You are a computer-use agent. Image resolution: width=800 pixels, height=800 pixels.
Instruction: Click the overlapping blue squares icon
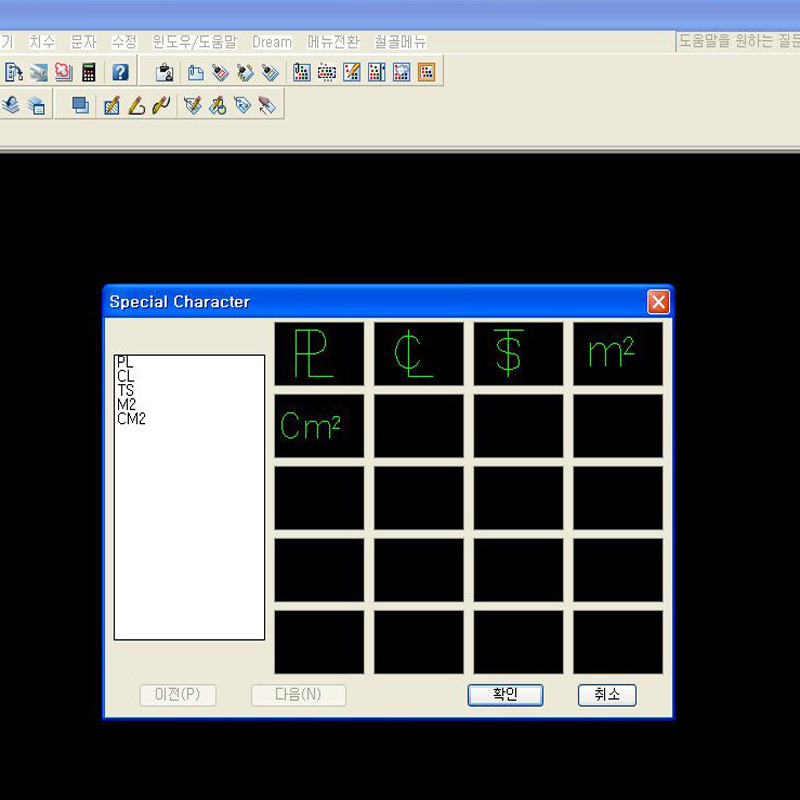click(80, 105)
